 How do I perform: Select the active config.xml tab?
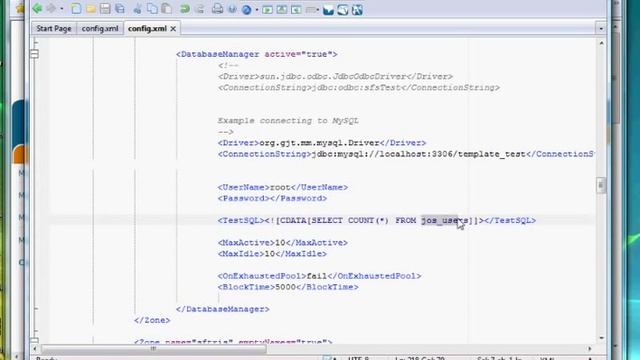coord(147,29)
